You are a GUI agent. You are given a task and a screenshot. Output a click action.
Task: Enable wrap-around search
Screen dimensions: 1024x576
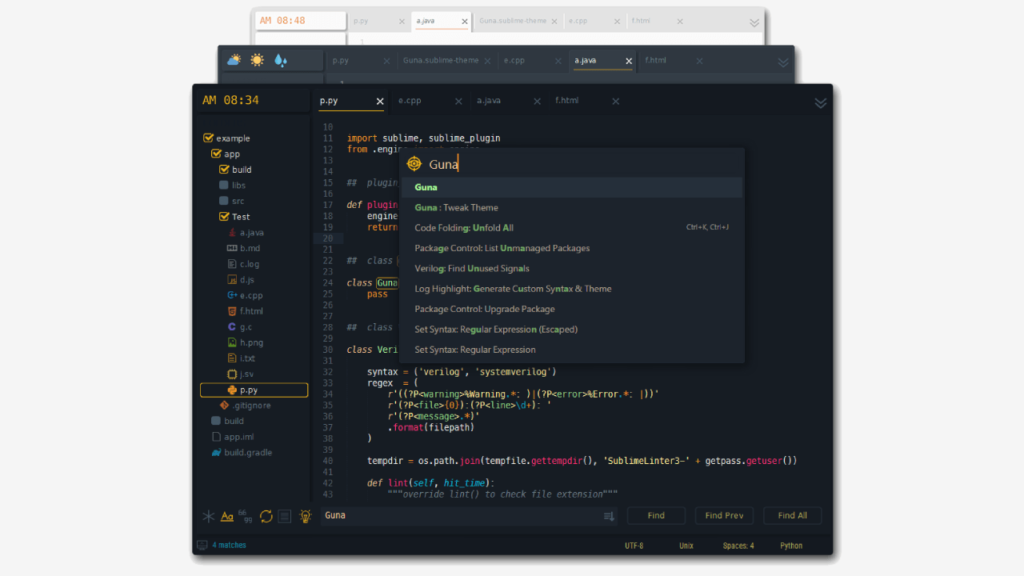267,516
